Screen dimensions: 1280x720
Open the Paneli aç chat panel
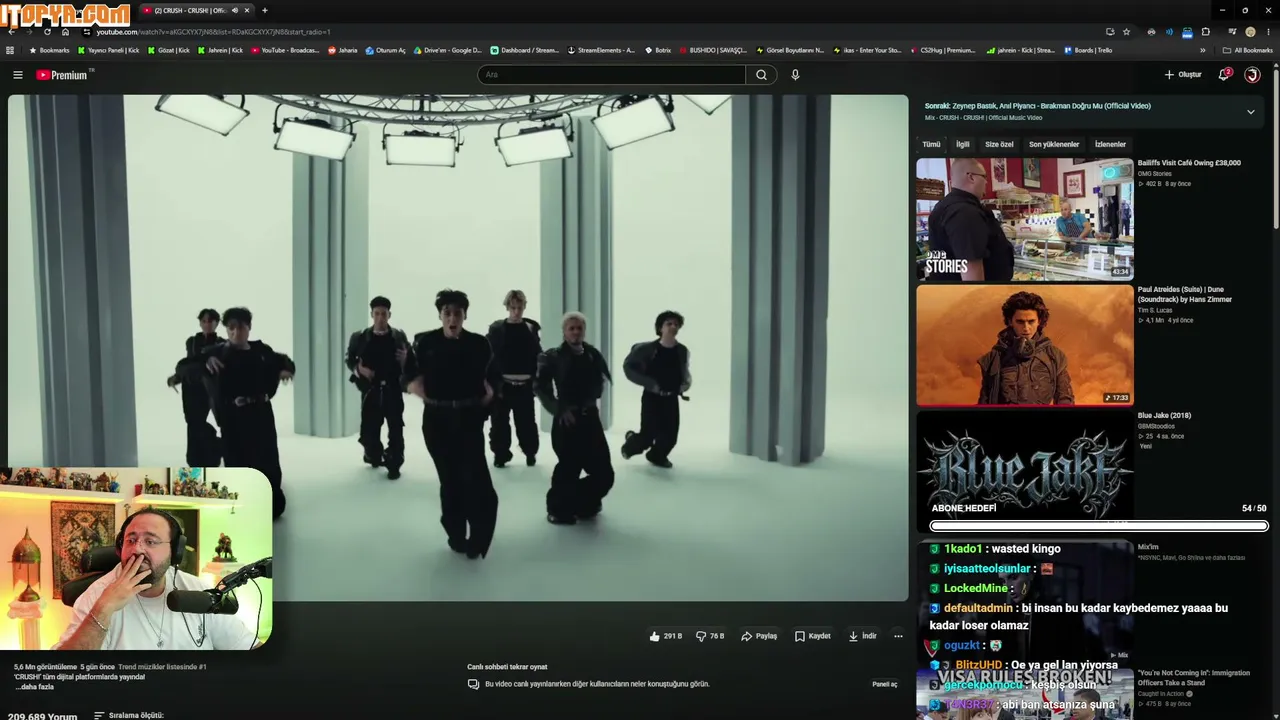(885, 684)
